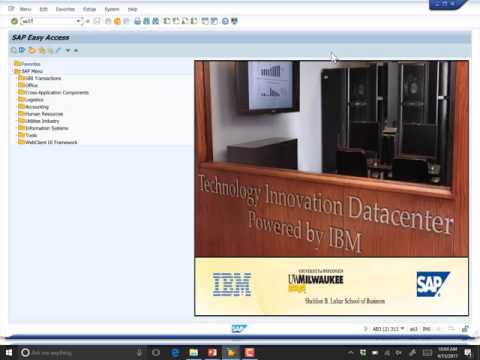Click the Back icon in standard toolbar
The width and height of the screenshot is (480, 360).
[x=108, y=21]
